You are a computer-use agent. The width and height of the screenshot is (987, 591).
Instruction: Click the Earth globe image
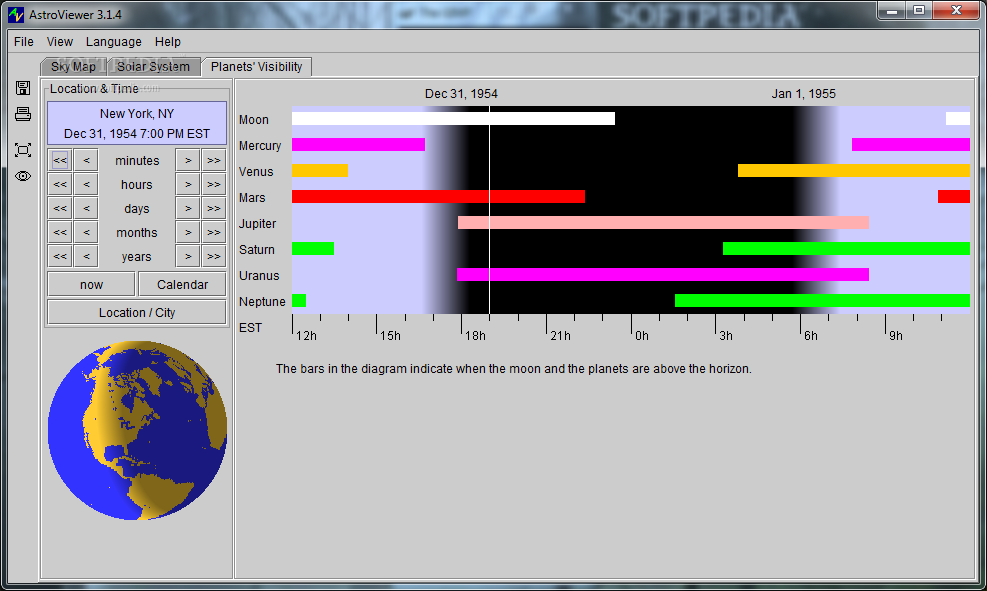click(137, 431)
